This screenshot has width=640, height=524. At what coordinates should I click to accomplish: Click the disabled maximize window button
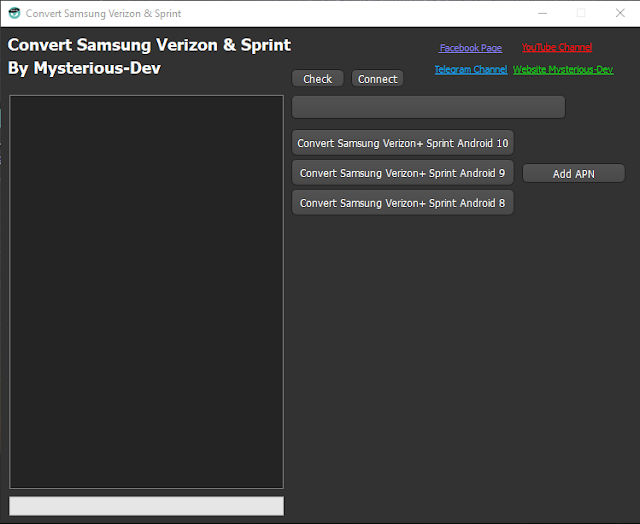[581, 14]
